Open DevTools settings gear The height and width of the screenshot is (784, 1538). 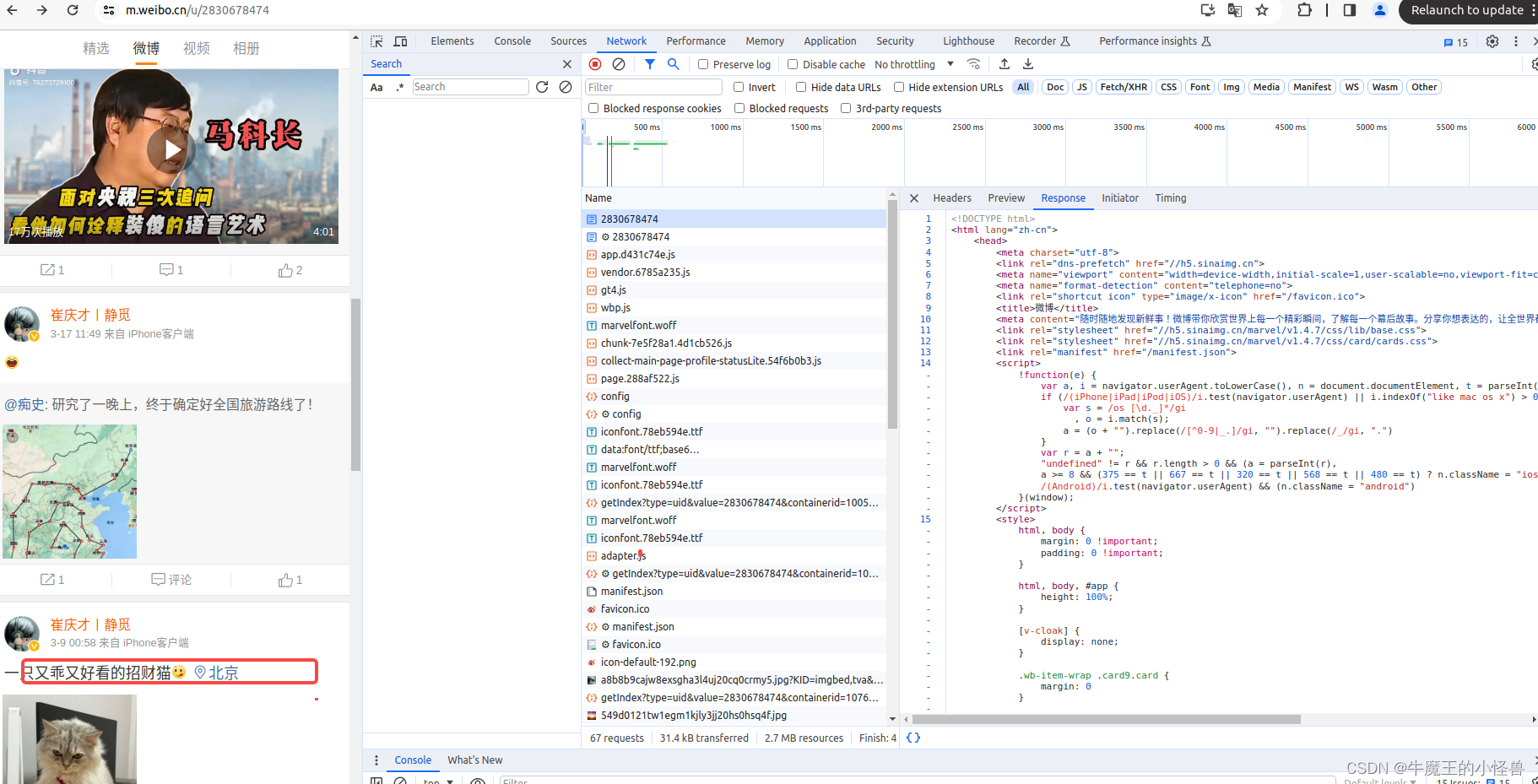[x=1492, y=41]
